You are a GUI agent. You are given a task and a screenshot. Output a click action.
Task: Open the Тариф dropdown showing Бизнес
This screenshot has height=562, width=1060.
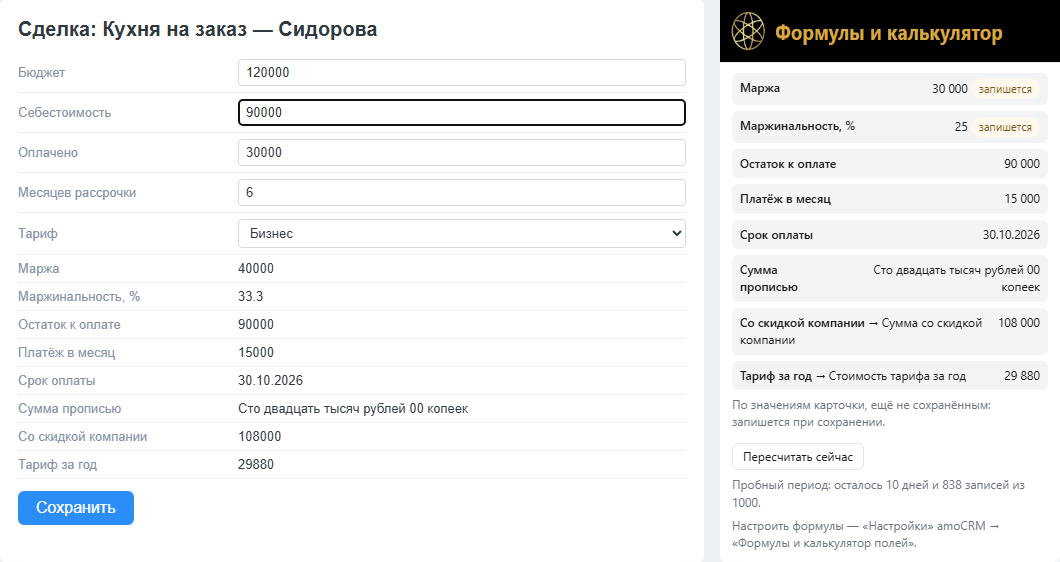(462, 233)
